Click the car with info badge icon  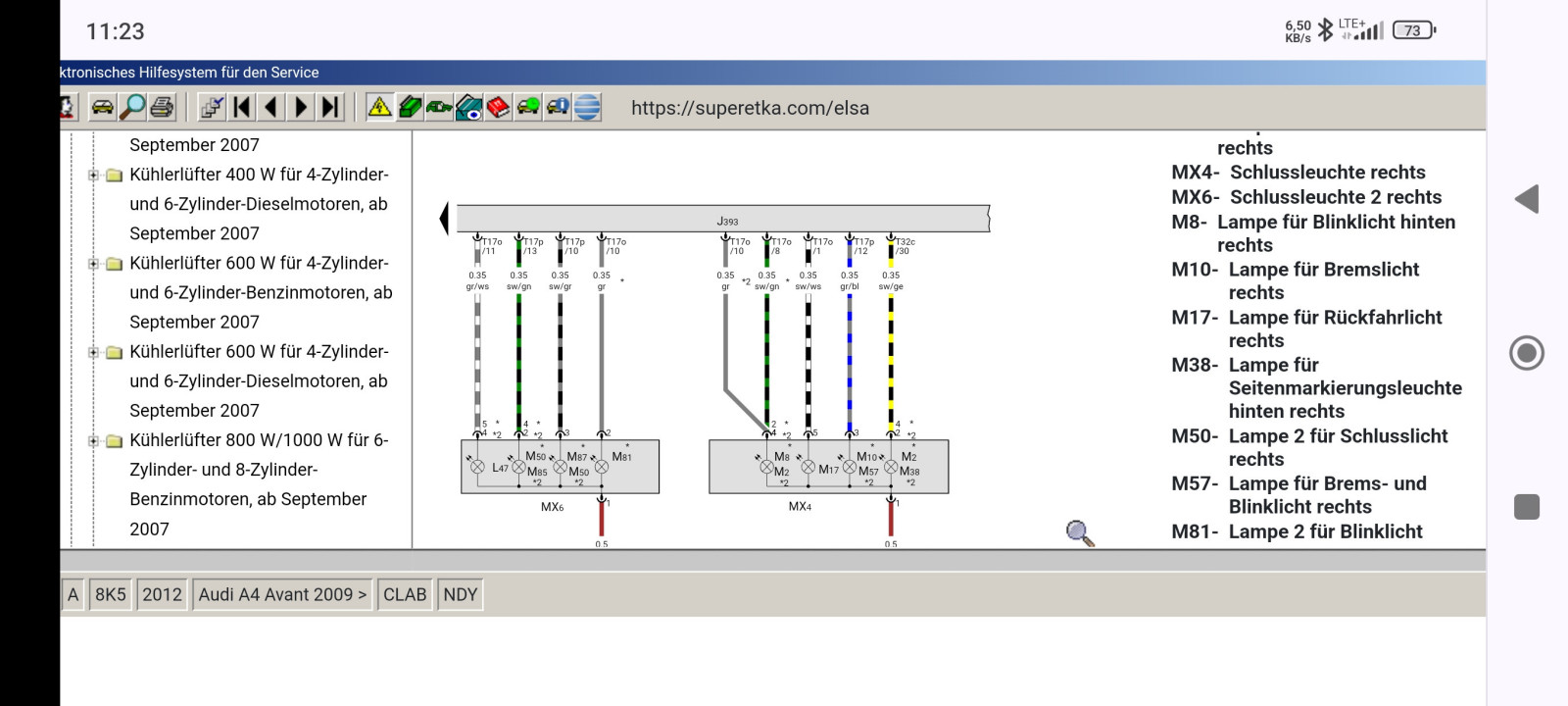click(558, 107)
